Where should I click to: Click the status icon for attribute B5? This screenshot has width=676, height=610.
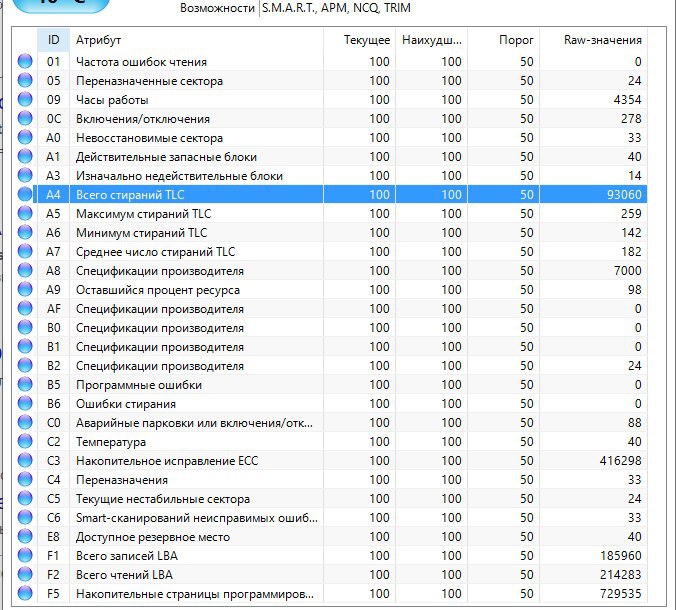click(x=25, y=384)
